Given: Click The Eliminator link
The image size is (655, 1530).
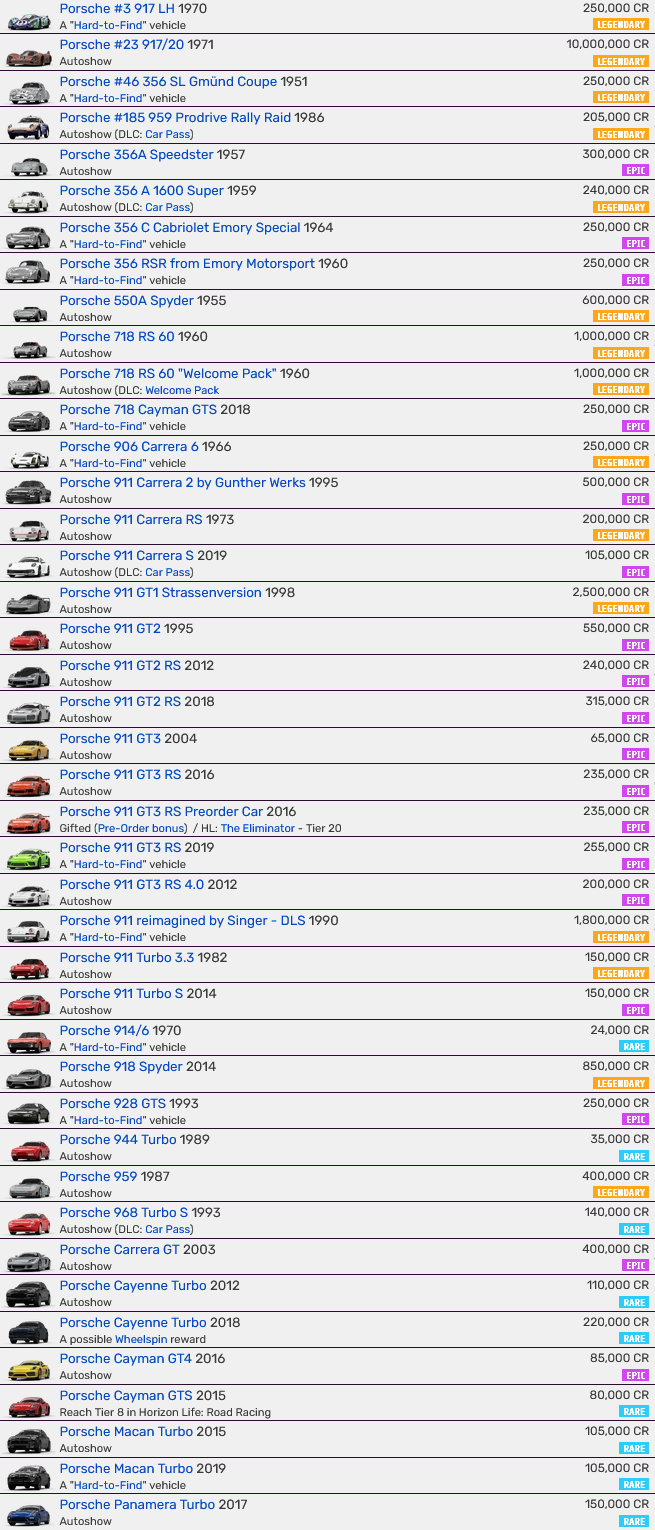Looking at the screenshot, I should pyautogui.click(x=258, y=828).
